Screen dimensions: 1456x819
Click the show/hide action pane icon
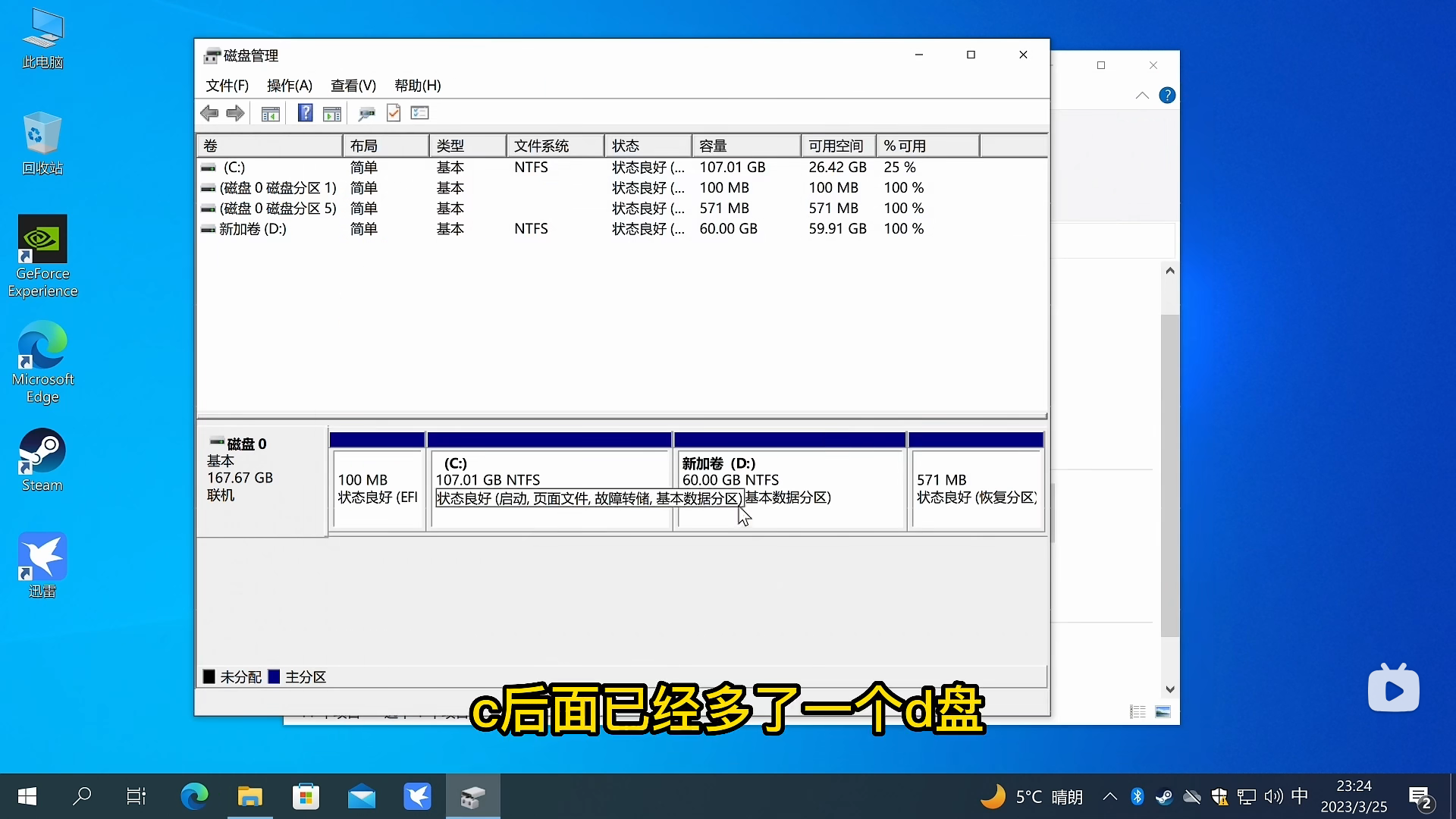coord(332,114)
